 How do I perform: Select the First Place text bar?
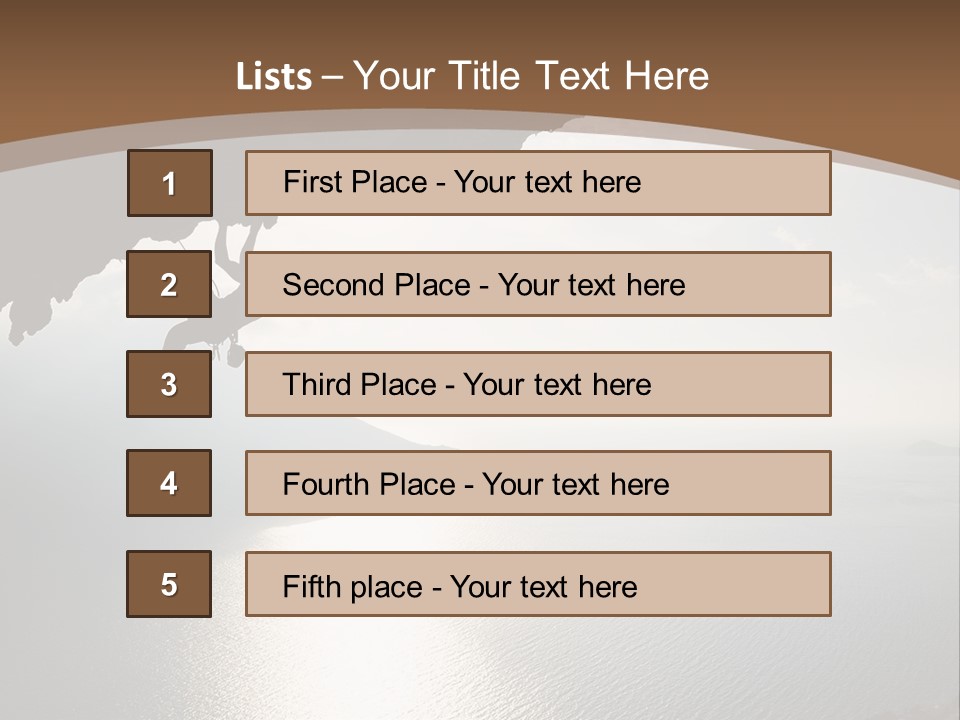pos(538,183)
